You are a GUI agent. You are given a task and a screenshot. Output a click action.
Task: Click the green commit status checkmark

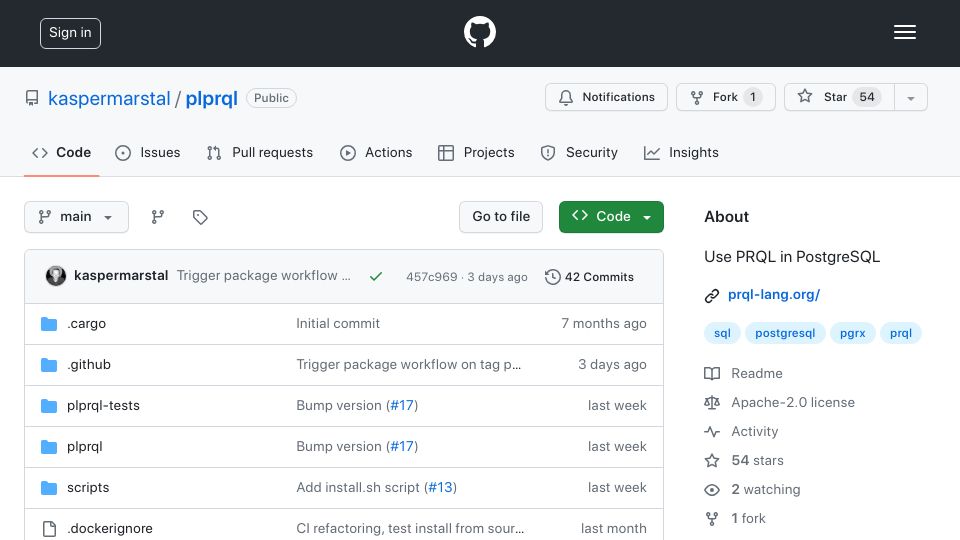click(376, 277)
